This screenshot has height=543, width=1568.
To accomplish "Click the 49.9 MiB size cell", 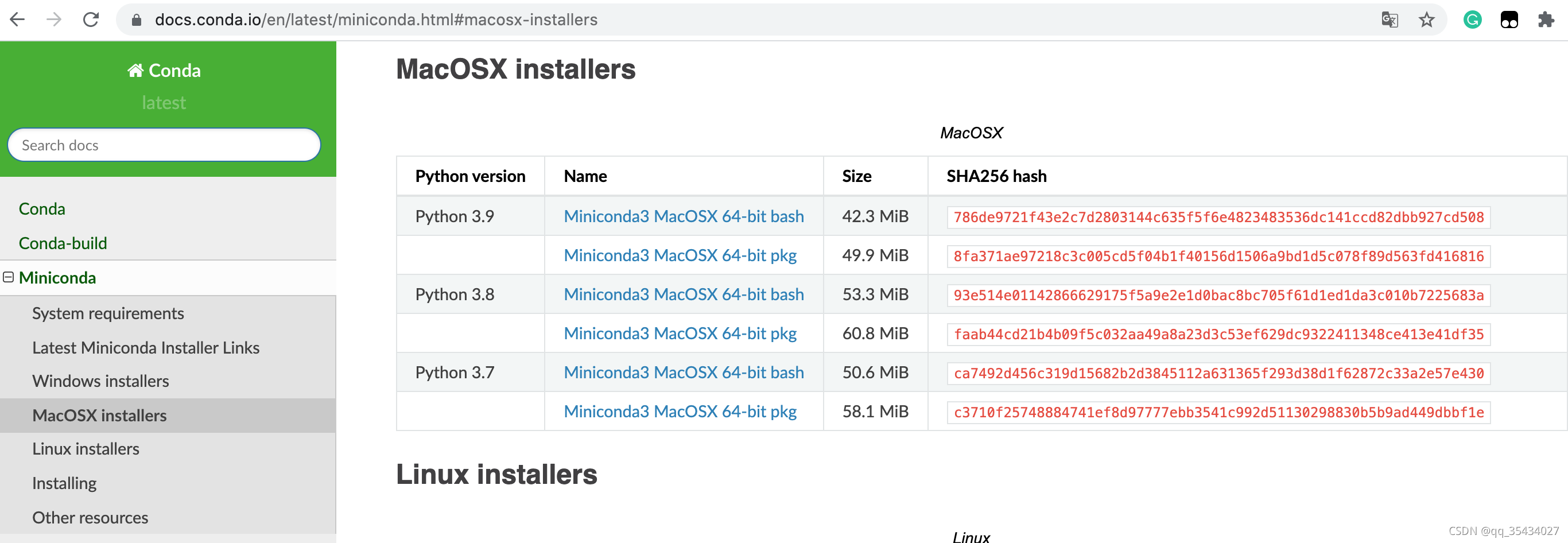I will pyautogui.click(x=875, y=255).
